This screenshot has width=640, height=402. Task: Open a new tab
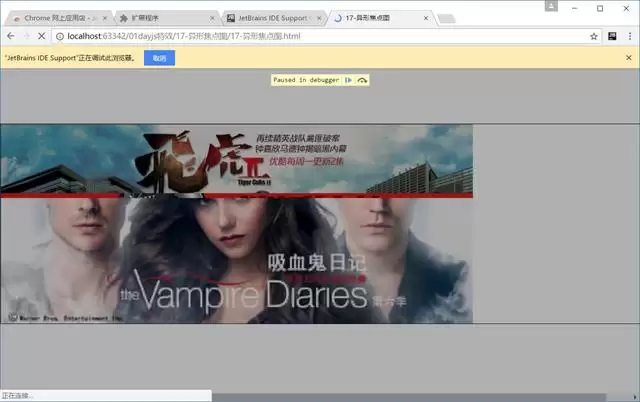coord(446,18)
